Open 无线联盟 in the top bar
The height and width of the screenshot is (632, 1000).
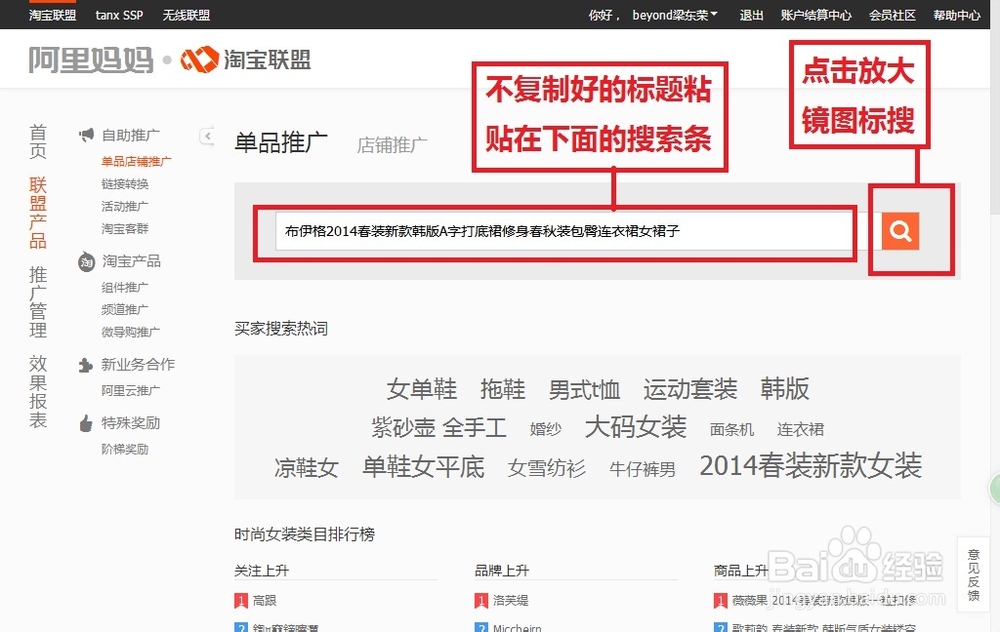[x=186, y=15]
